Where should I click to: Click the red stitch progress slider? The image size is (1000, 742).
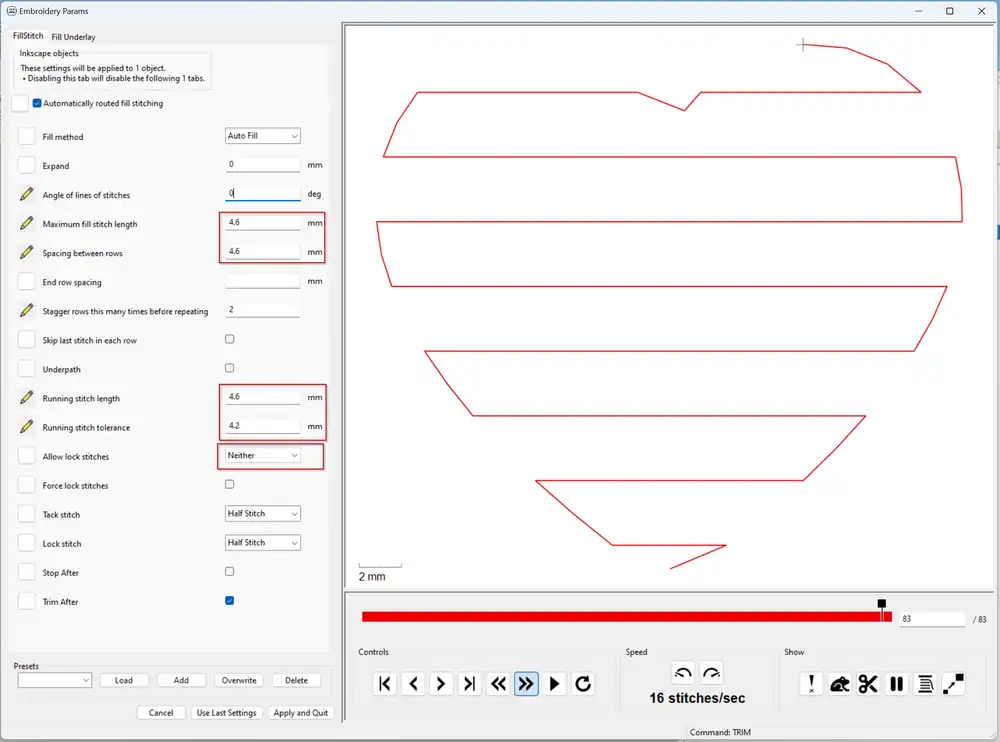point(620,617)
